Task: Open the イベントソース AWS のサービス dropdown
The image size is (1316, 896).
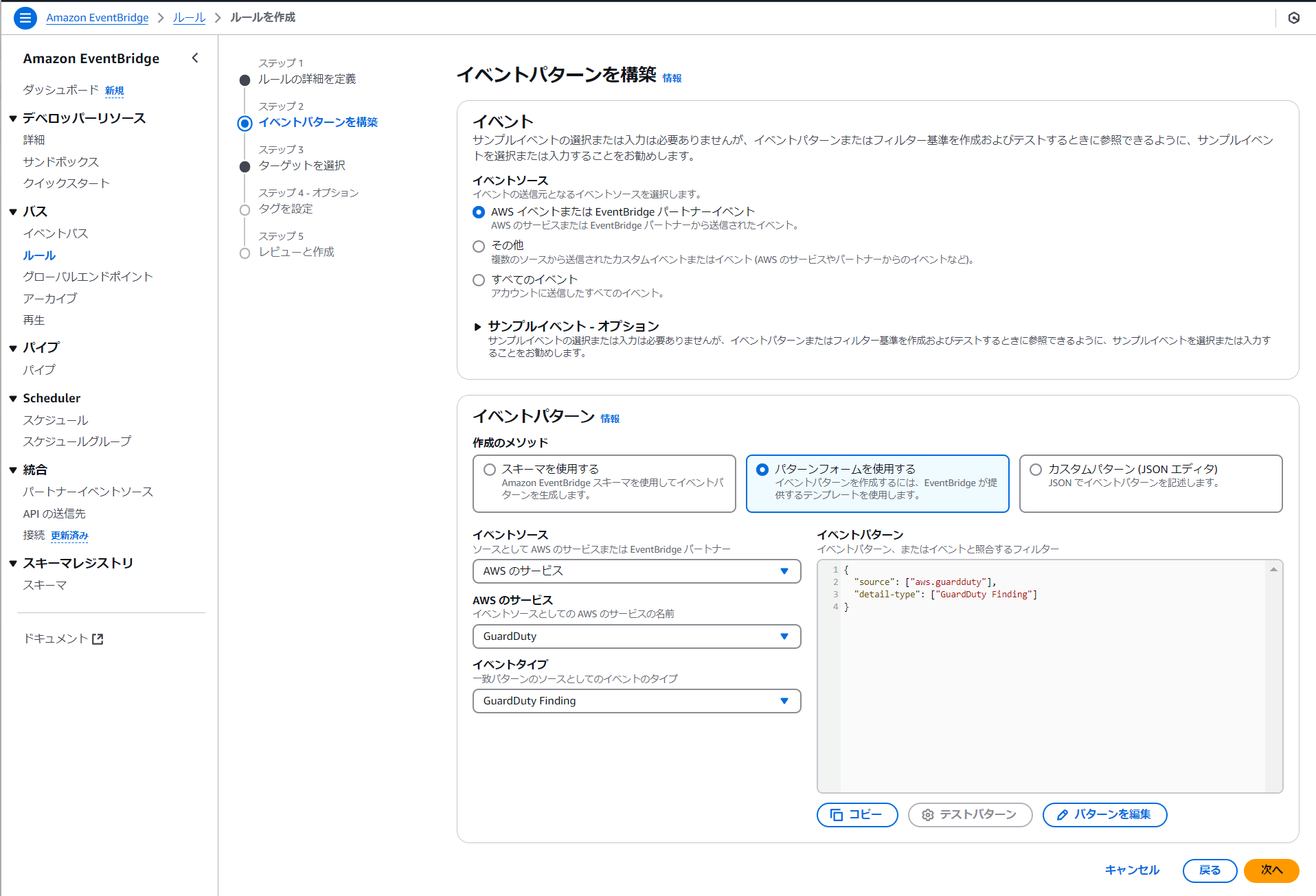Action: 637,571
